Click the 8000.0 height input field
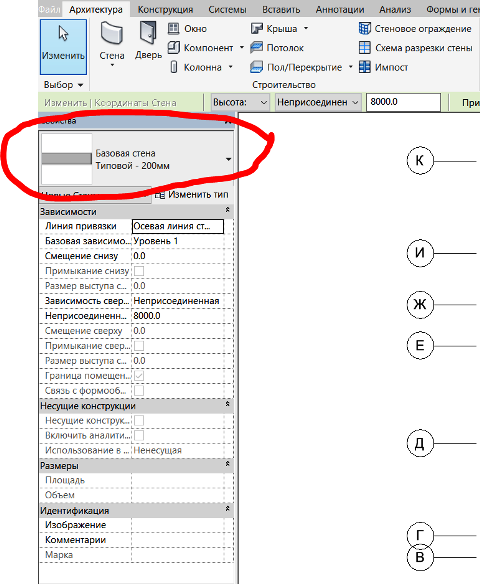This screenshot has height=584, width=480. pos(403,102)
